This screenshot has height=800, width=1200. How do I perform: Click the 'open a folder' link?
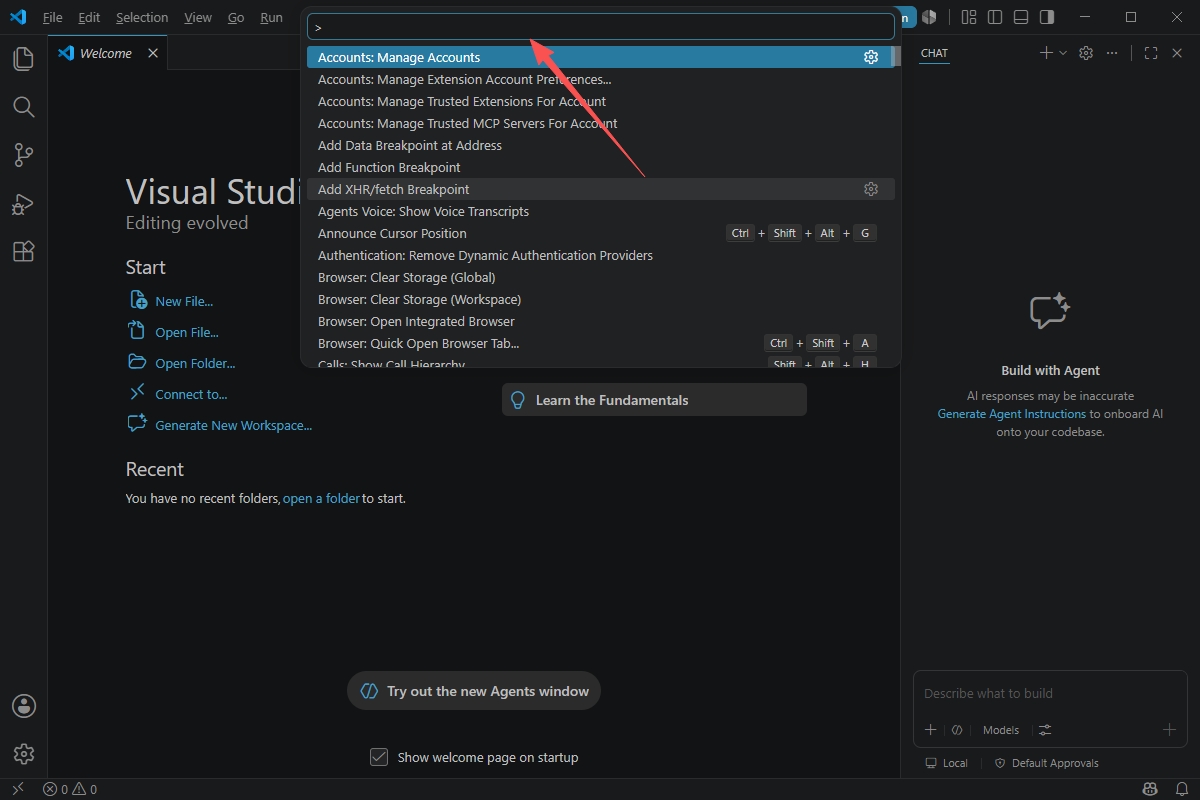(321, 498)
